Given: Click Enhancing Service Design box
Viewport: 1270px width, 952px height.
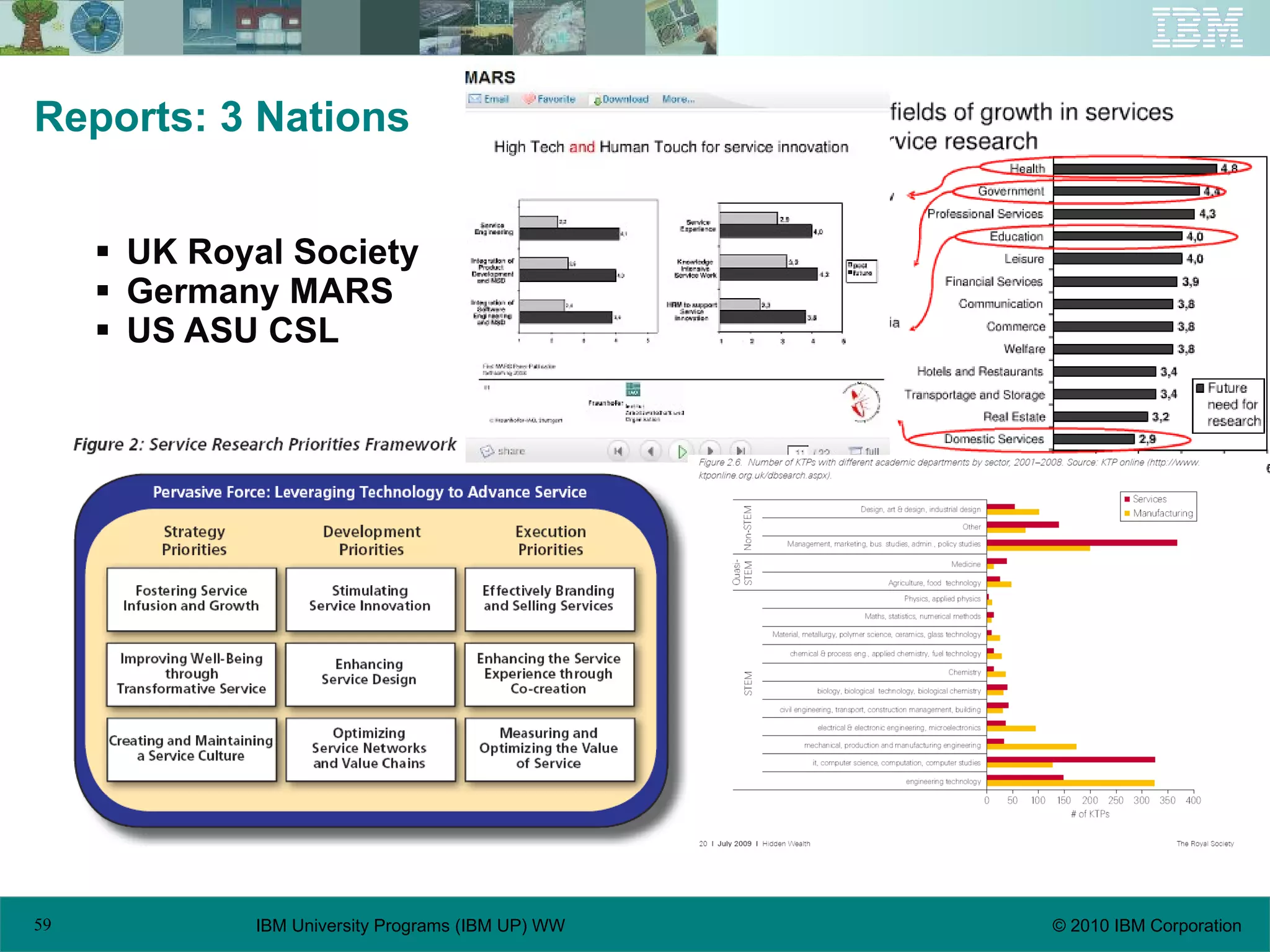Looking at the screenshot, I should pos(370,674).
